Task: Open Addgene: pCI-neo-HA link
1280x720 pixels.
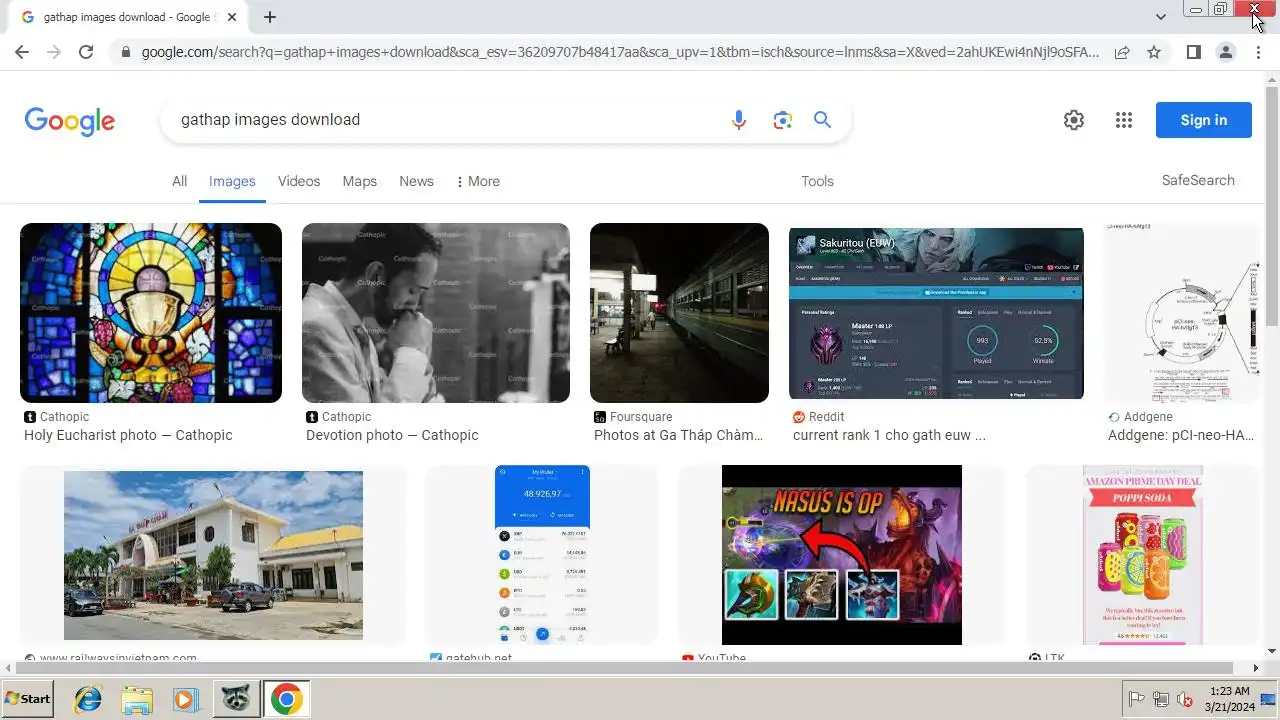Action: [x=1181, y=435]
